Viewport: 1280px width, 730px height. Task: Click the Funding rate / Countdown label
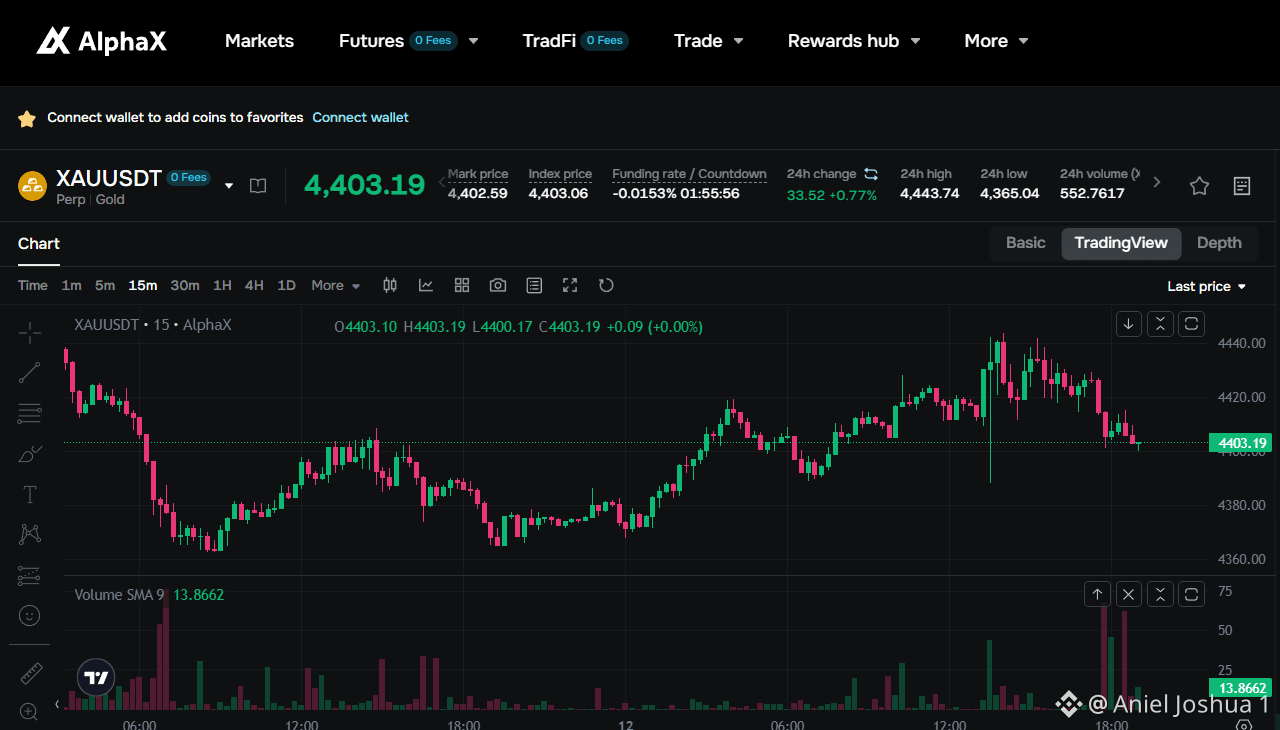pos(689,174)
